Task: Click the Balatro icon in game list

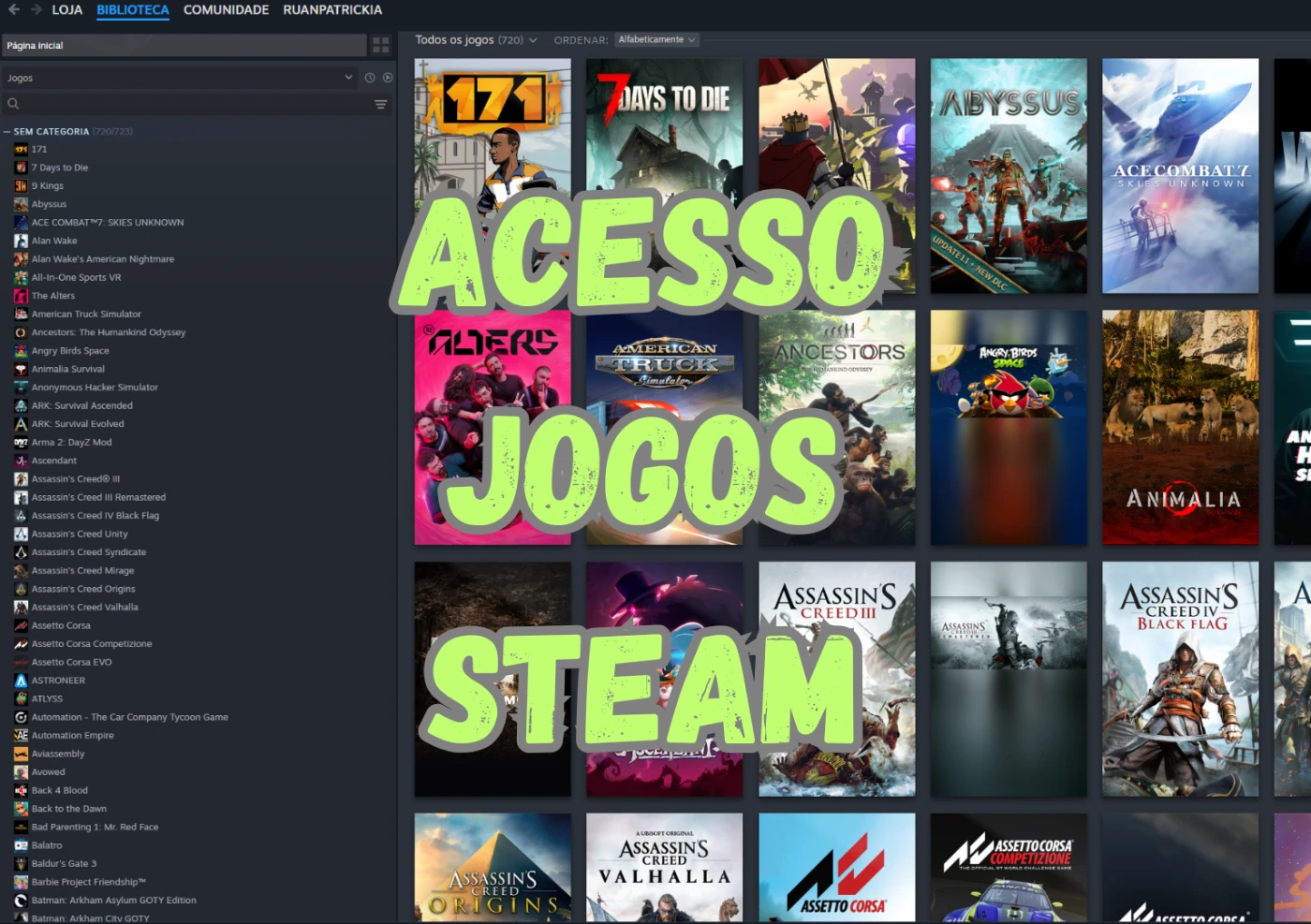Action: tap(21, 845)
